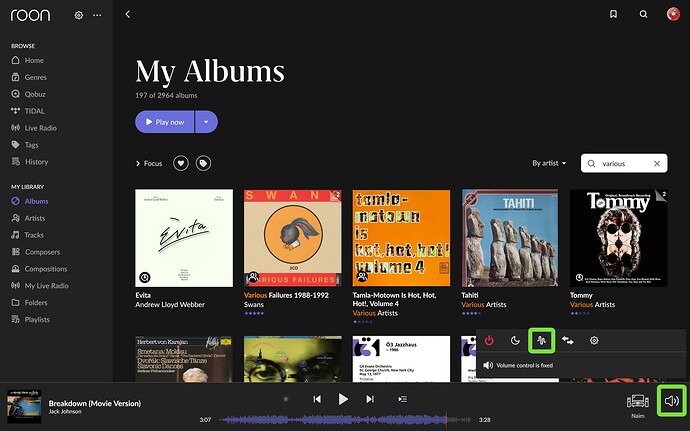690x431 pixels.
Task: Click the signal path dot indicator
Action: click(286, 399)
